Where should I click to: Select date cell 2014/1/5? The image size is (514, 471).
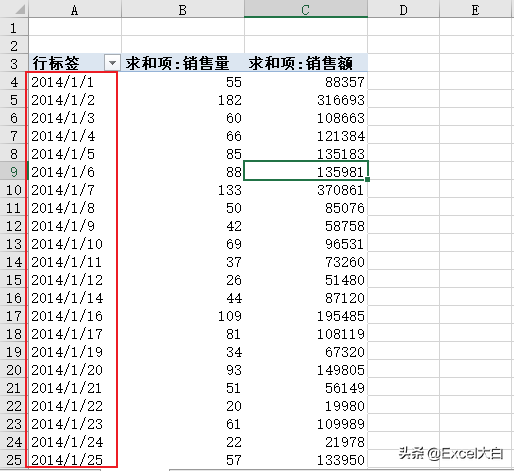[x=75, y=154]
